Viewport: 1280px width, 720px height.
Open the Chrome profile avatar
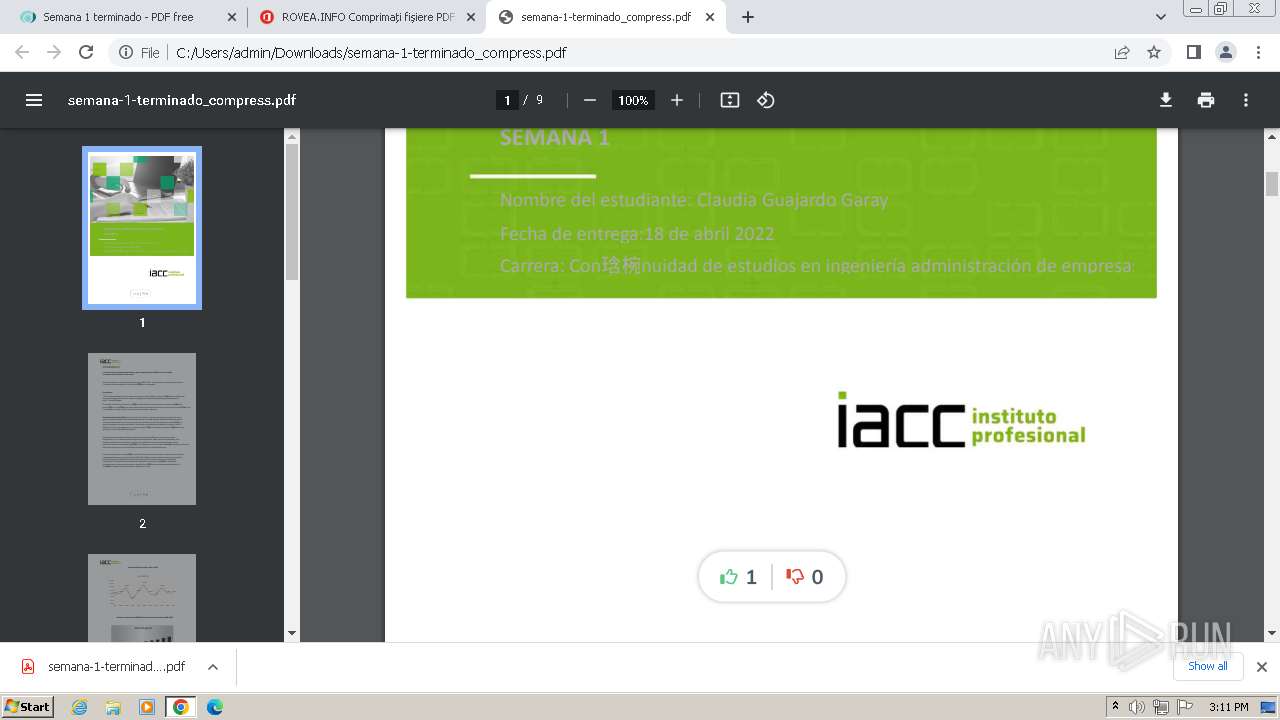click(1225, 52)
